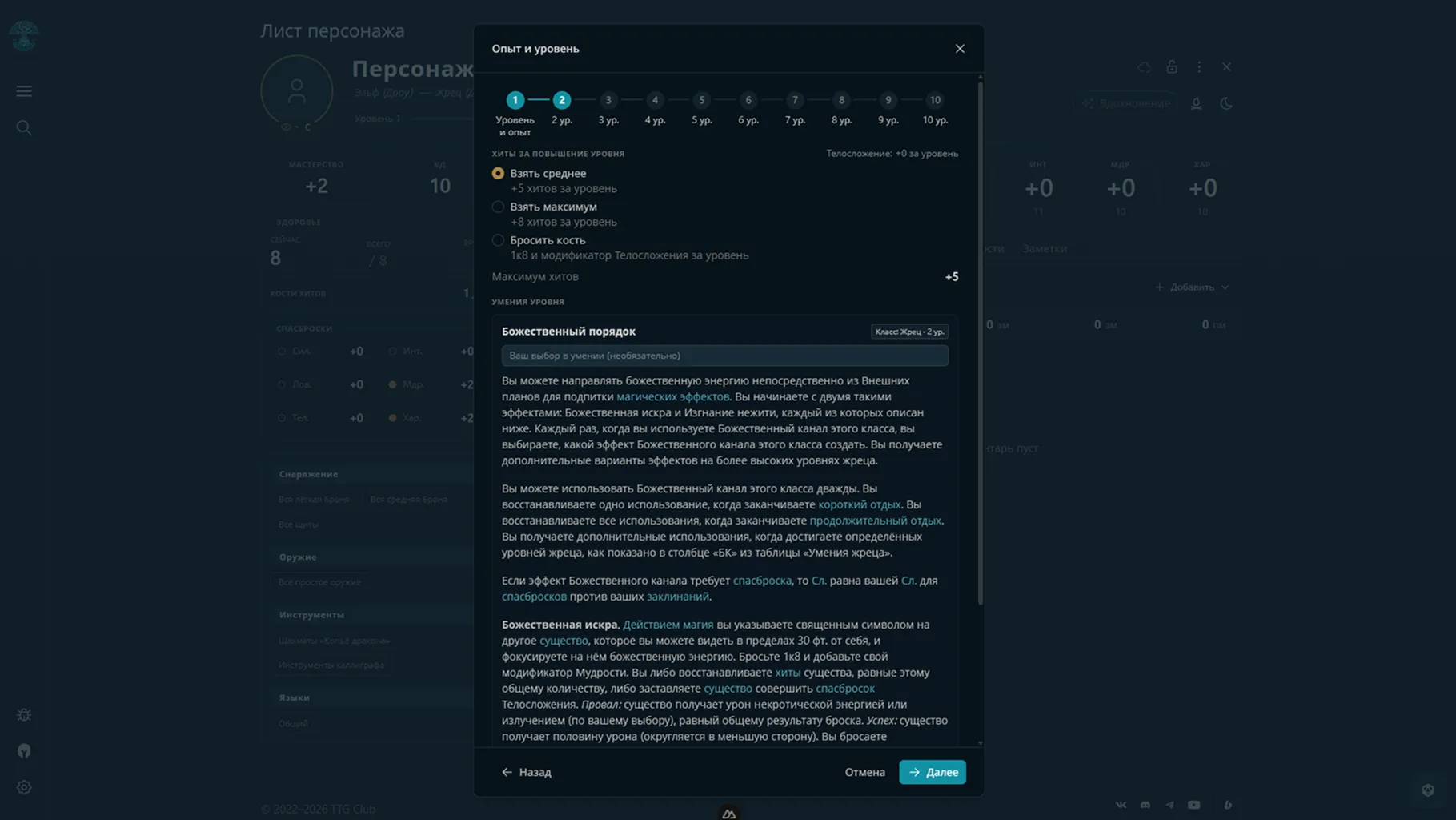Toggle Лов. saving throw proficiency
Viewport: 1456px width, 820px height.
click(282, 385)
